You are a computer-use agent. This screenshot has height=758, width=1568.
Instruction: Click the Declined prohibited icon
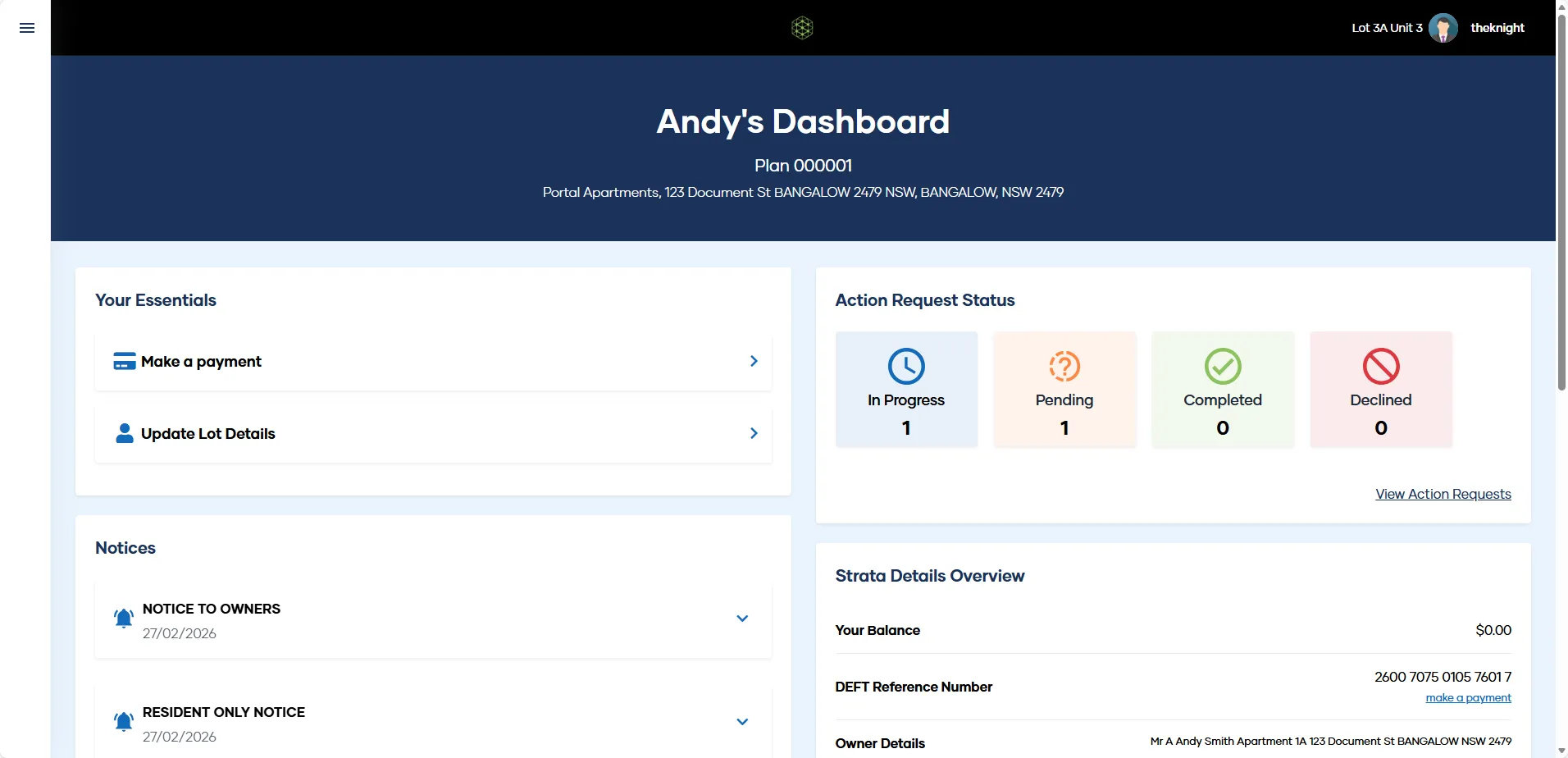(1381, 366)
